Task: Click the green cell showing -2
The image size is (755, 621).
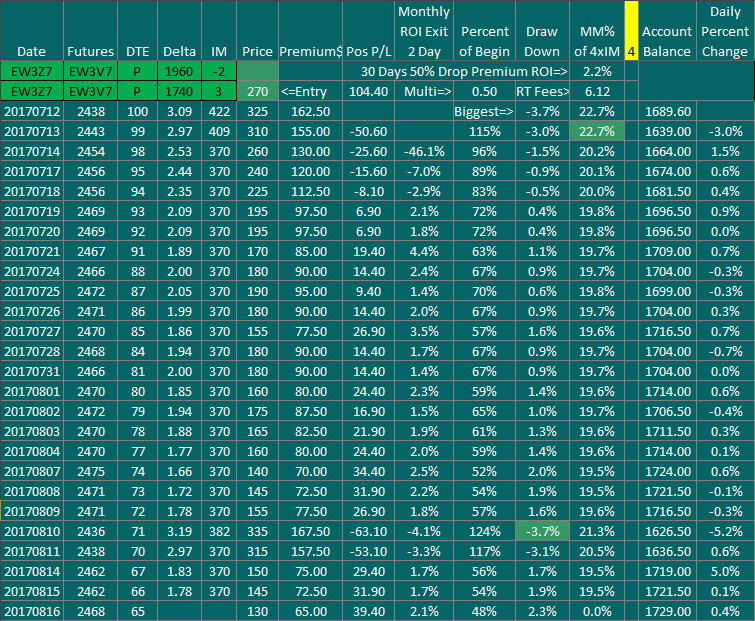Action: [x=219, y=71]
